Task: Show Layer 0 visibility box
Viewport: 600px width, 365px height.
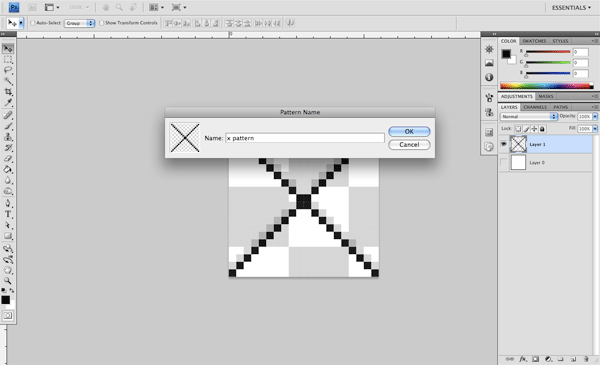Action: click(x=504, y=163)
